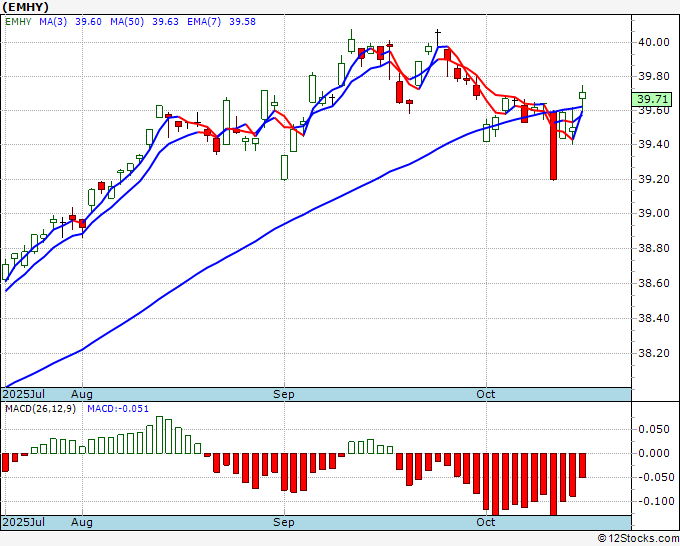
Task: Click Oct on the MACD panel date axis
Action: click(485, 522)
